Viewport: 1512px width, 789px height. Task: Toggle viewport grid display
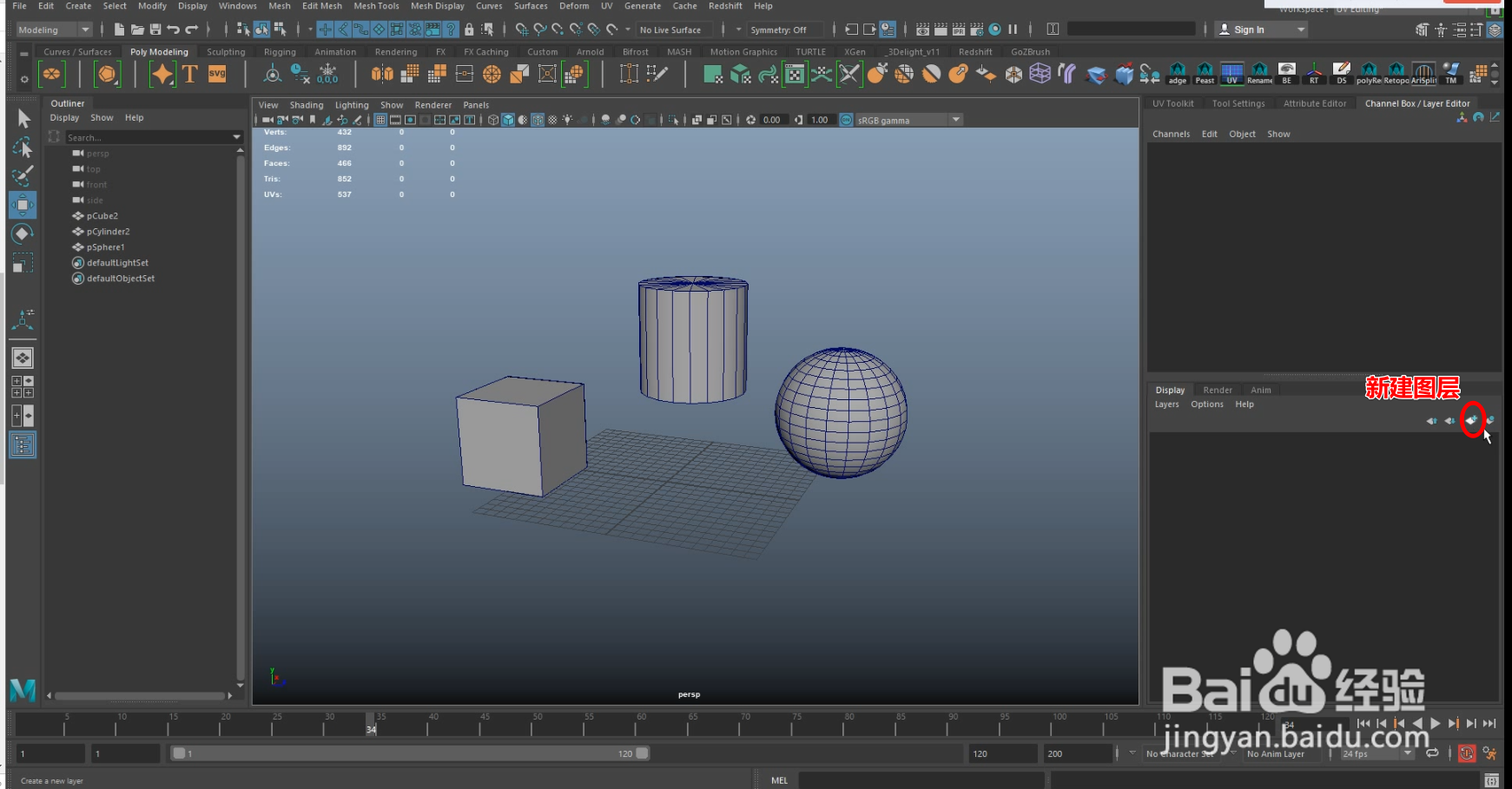point(380,120)
